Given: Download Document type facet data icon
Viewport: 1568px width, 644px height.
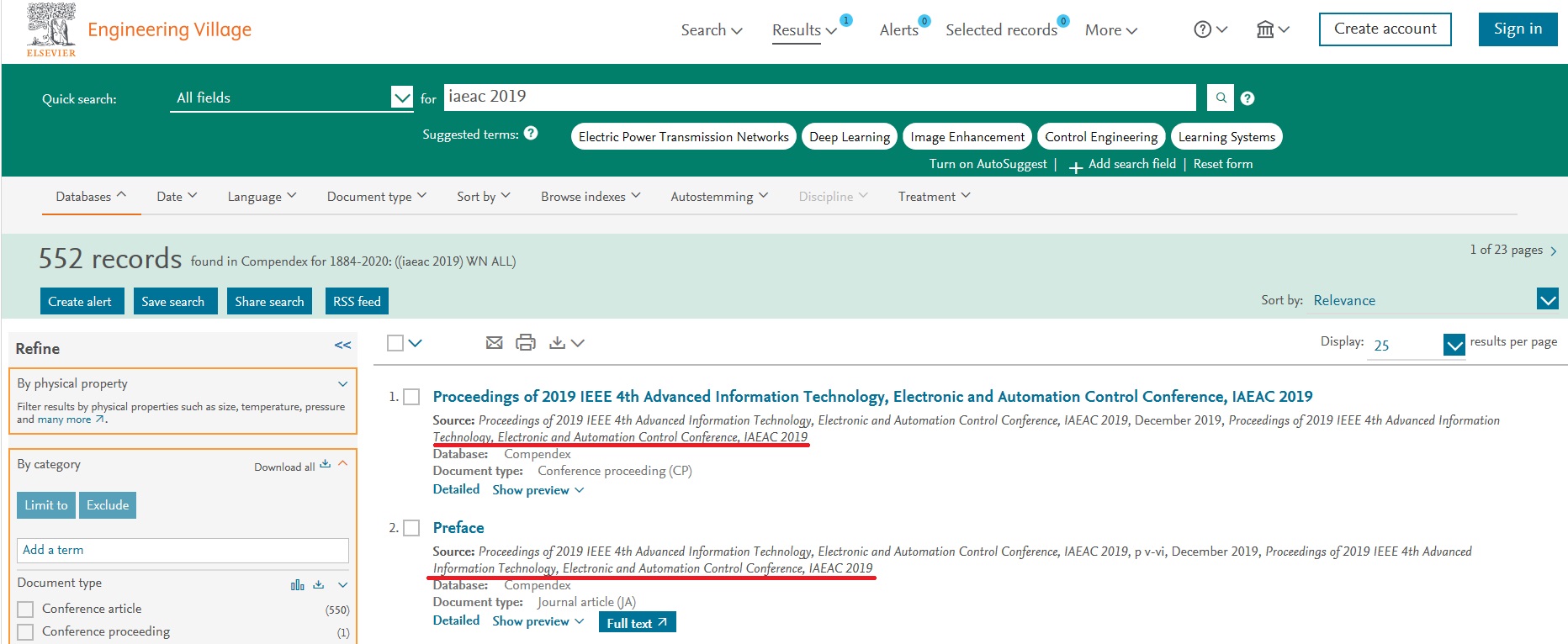Looking at the screenshot, I should click(319, 584).
